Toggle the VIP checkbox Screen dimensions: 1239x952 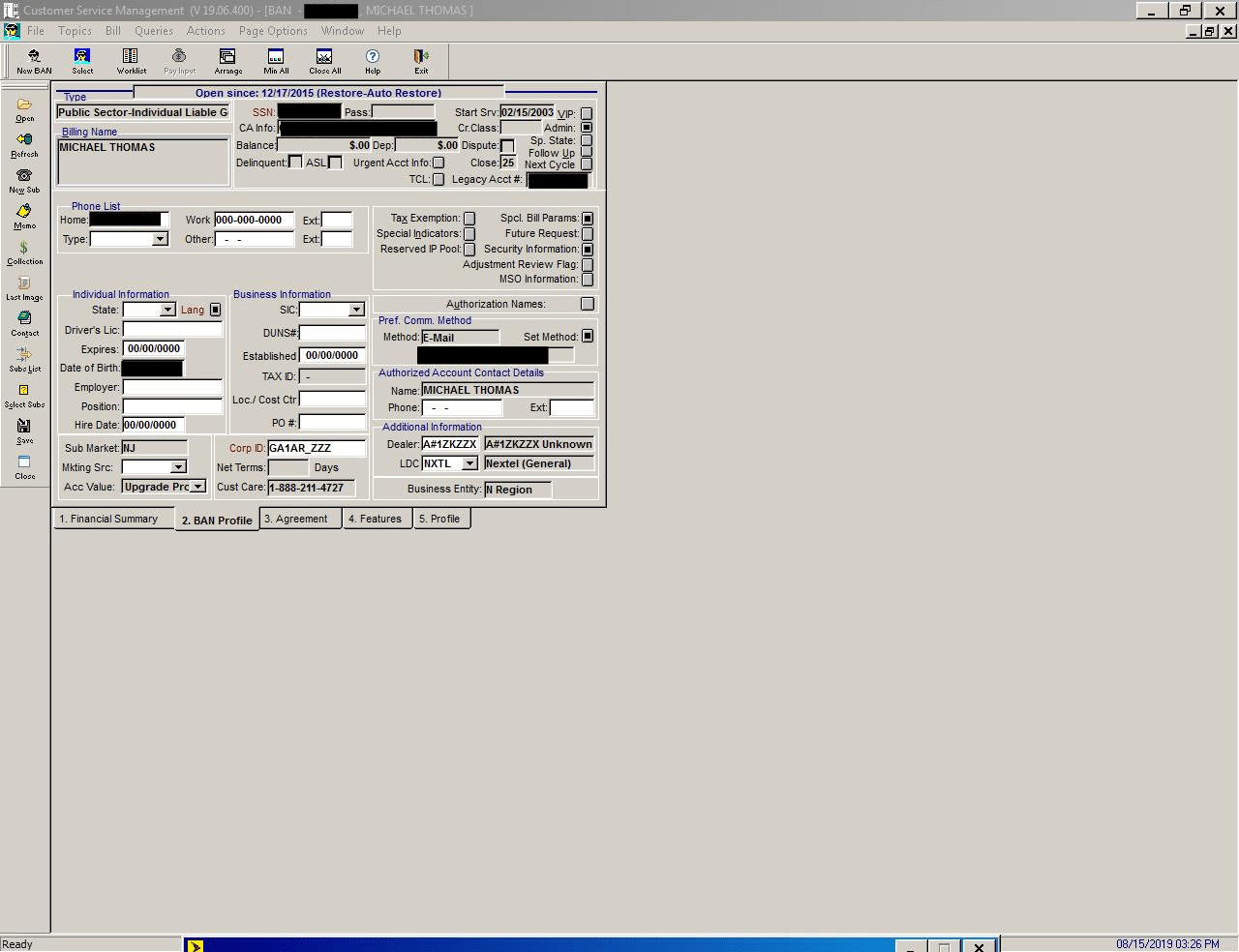[x=587, y=113]
